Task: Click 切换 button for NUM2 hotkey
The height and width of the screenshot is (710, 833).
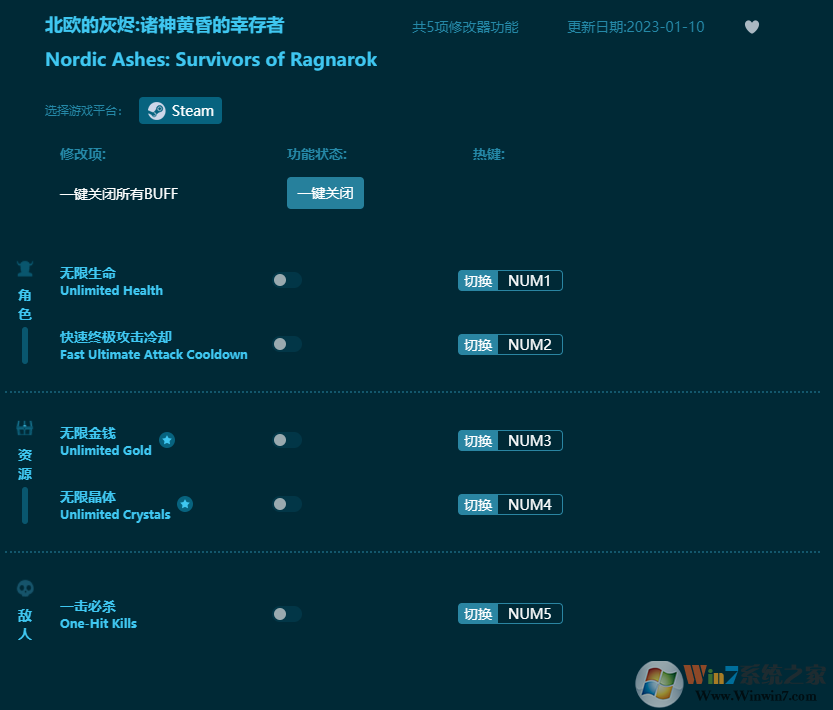Action: (x=478, y=344)
